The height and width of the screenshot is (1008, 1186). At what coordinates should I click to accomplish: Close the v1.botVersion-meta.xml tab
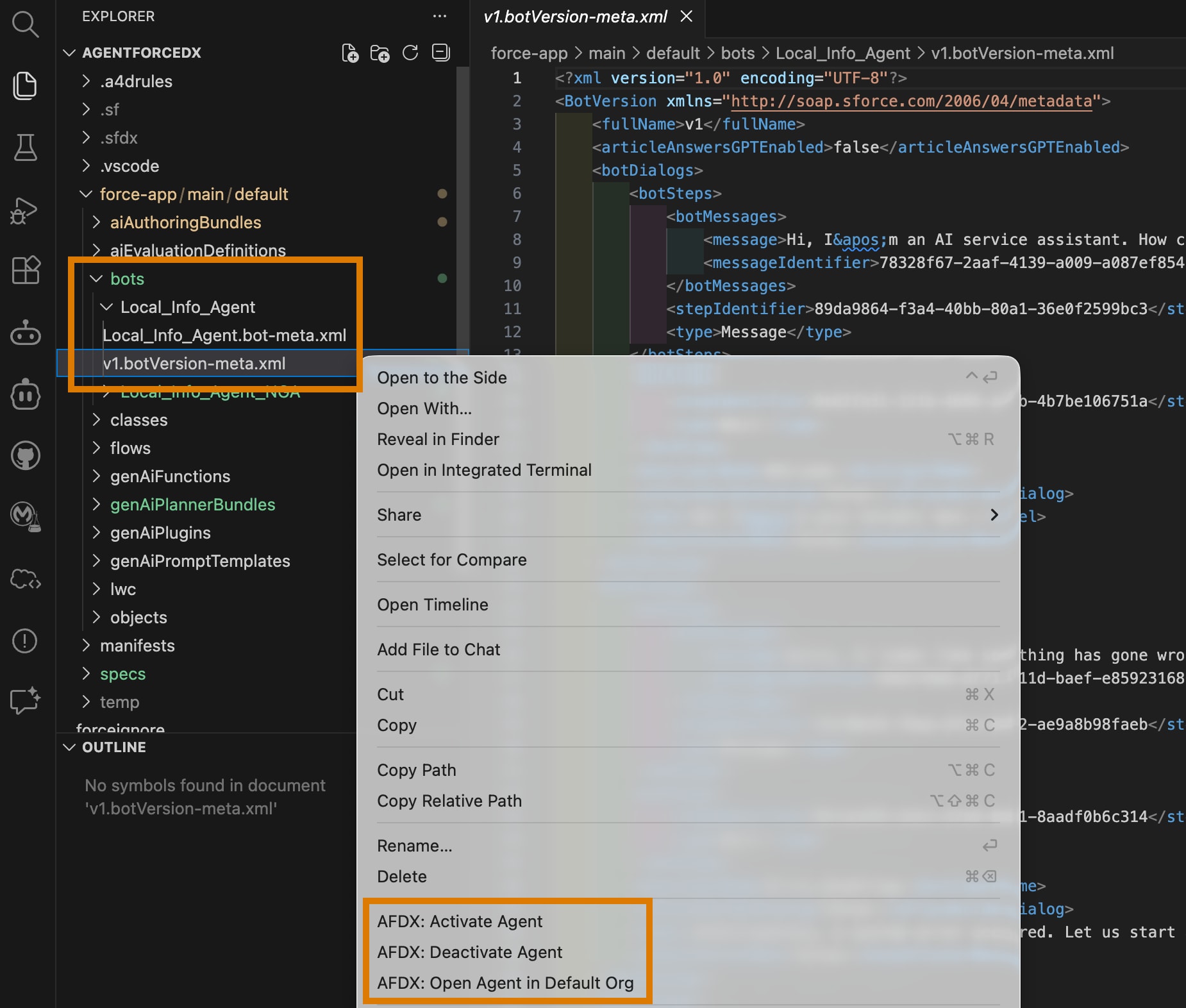[x=687, y=17]
